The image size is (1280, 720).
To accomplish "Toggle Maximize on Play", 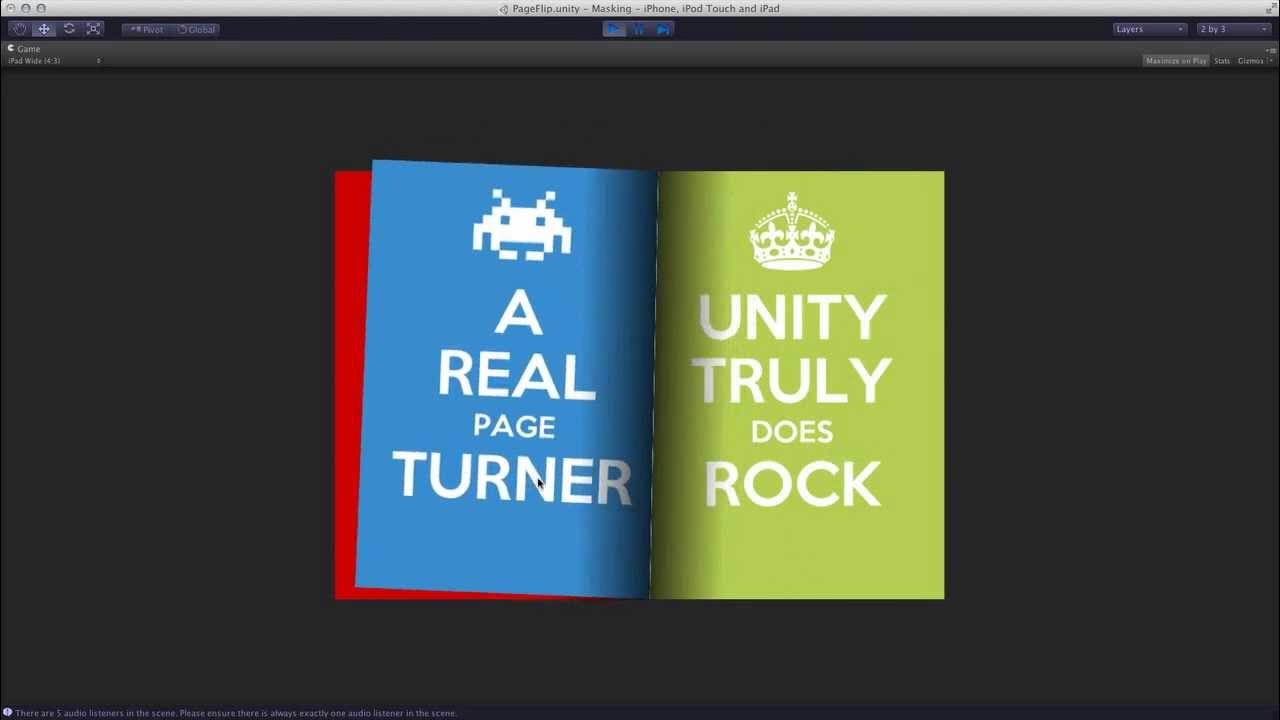I will [1176, 61].
